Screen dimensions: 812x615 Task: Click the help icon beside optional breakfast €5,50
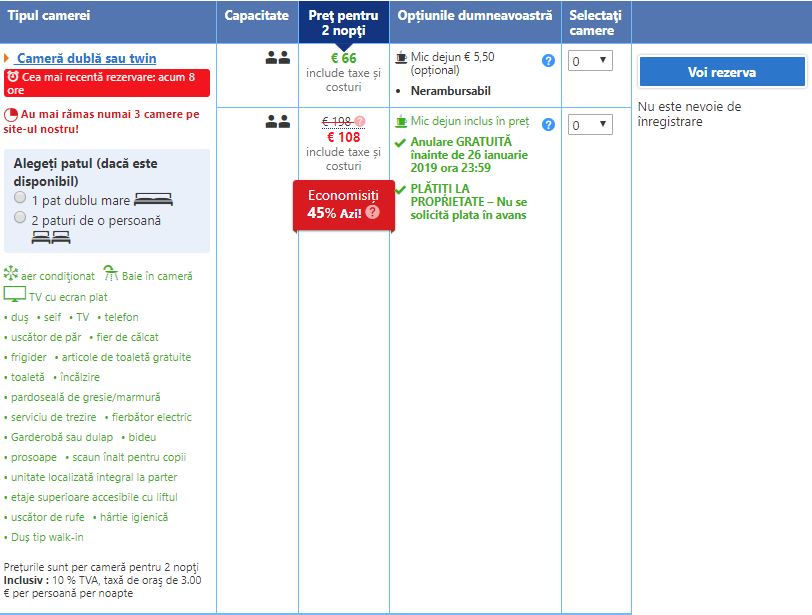tap(548, 60)
